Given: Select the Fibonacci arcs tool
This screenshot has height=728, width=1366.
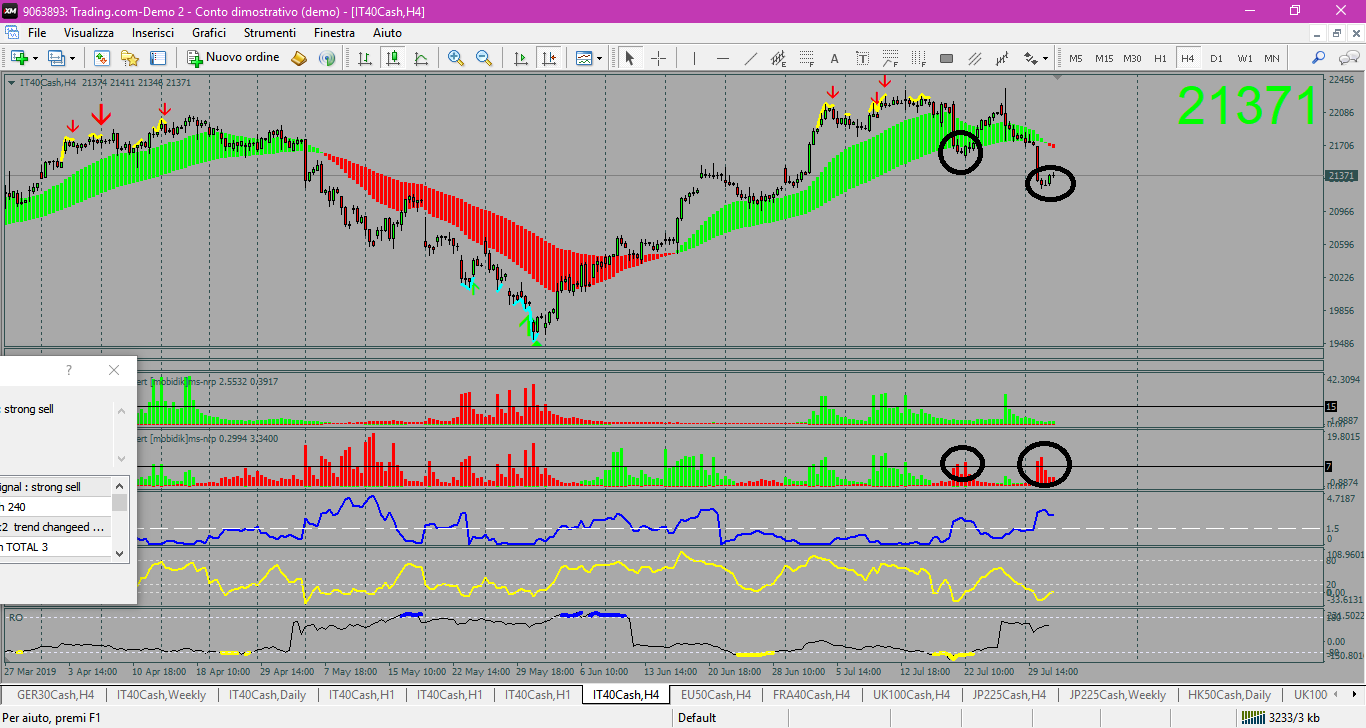Looking at the screenshot, I should (x=890, y=58).
